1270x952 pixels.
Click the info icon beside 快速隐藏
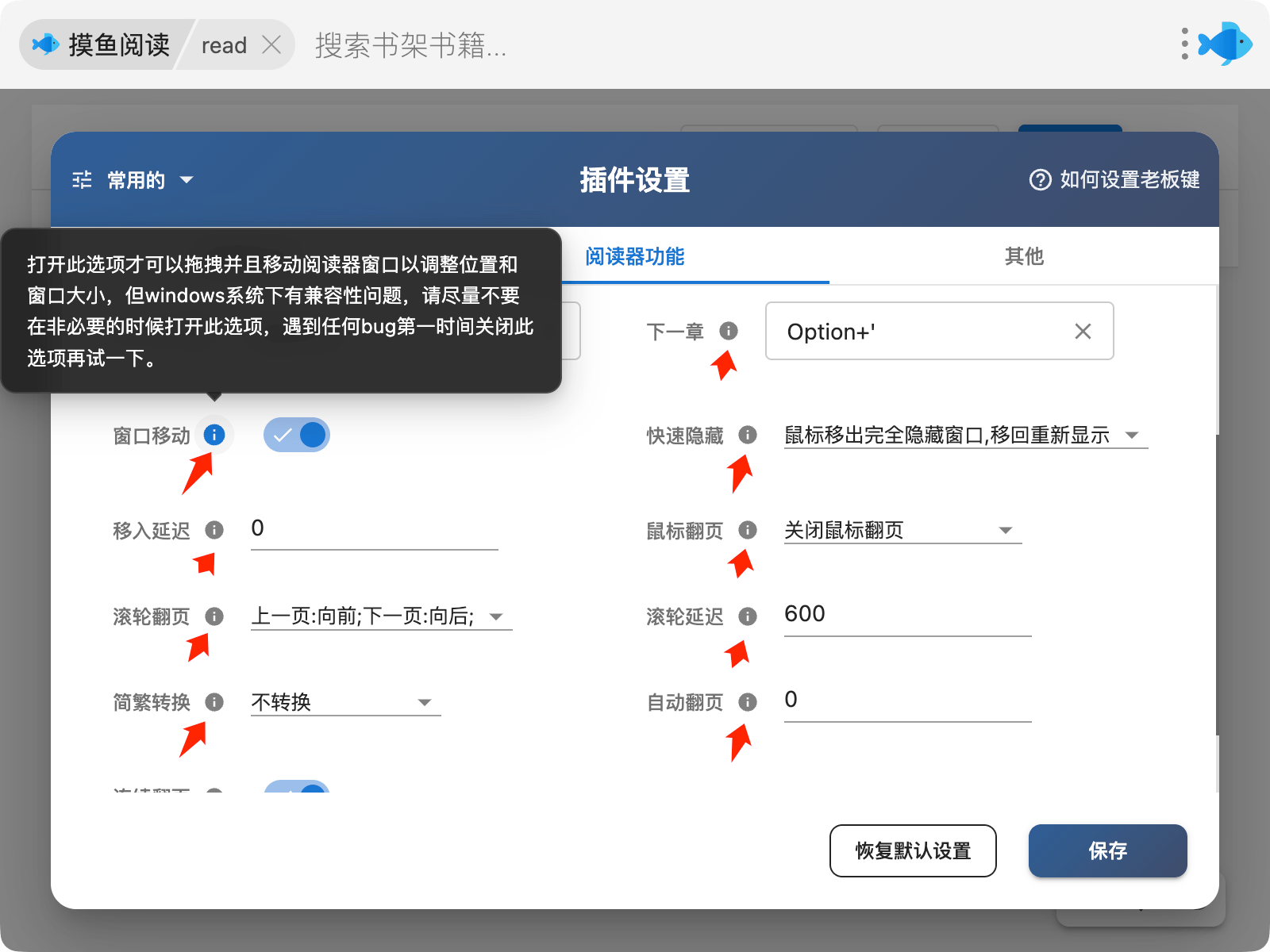(x=748, y=435)
